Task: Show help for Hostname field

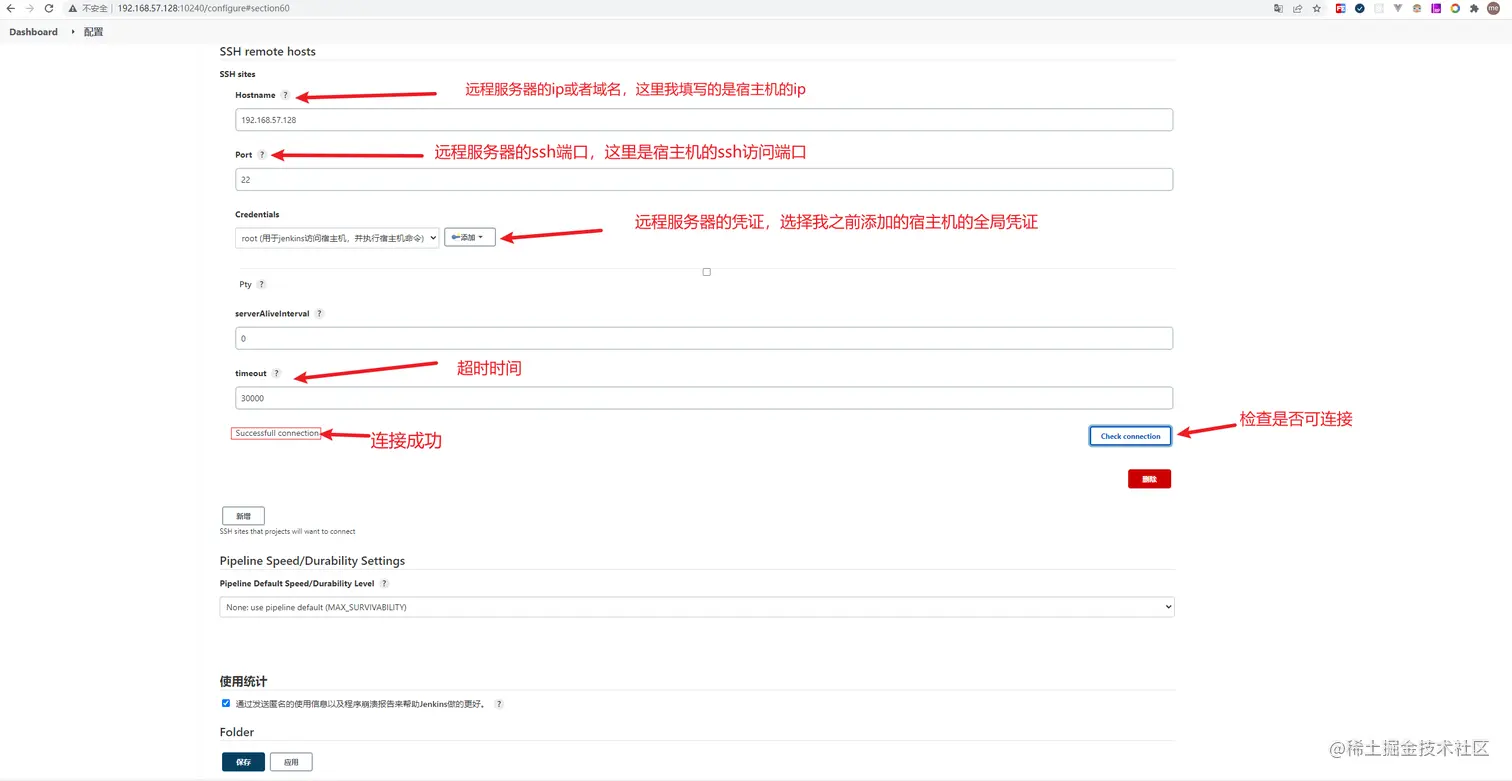Action: 285,95
